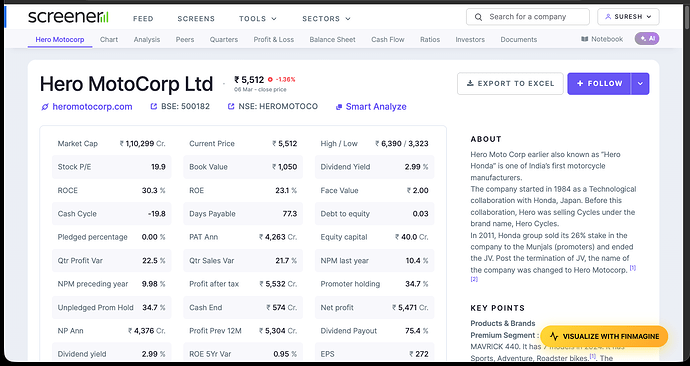Click reference [1] in the About text
The height and width of the screenshot is (366, 690).
(x=632, y=267)
